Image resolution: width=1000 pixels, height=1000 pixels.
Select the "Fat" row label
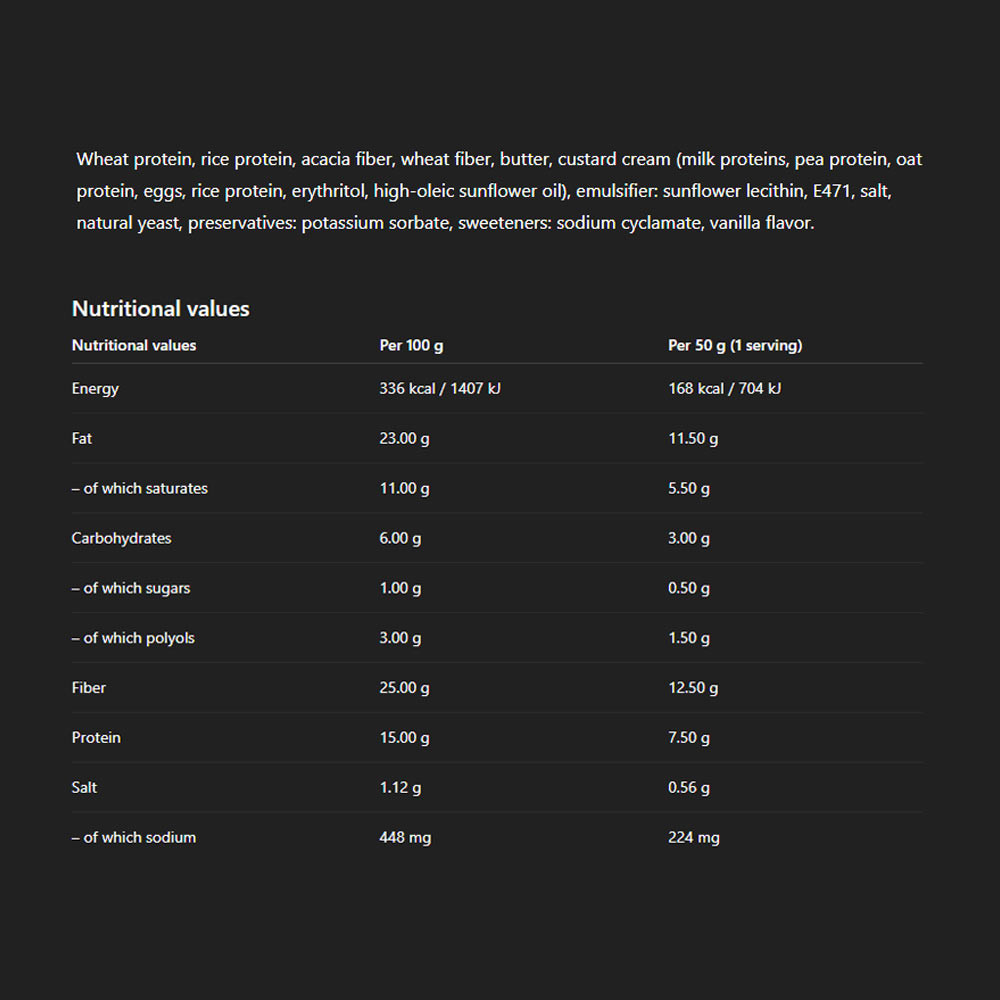(82, 439)
